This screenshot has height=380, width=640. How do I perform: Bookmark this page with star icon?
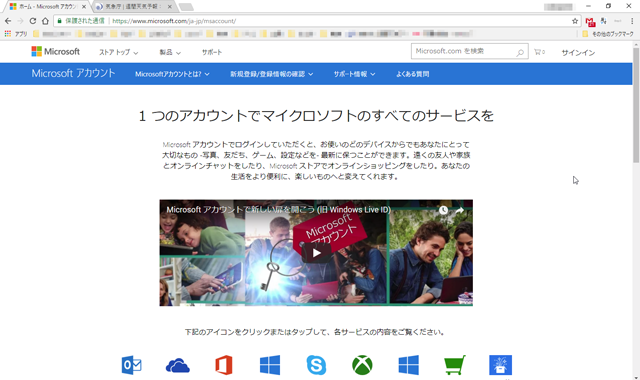(575, 21)
